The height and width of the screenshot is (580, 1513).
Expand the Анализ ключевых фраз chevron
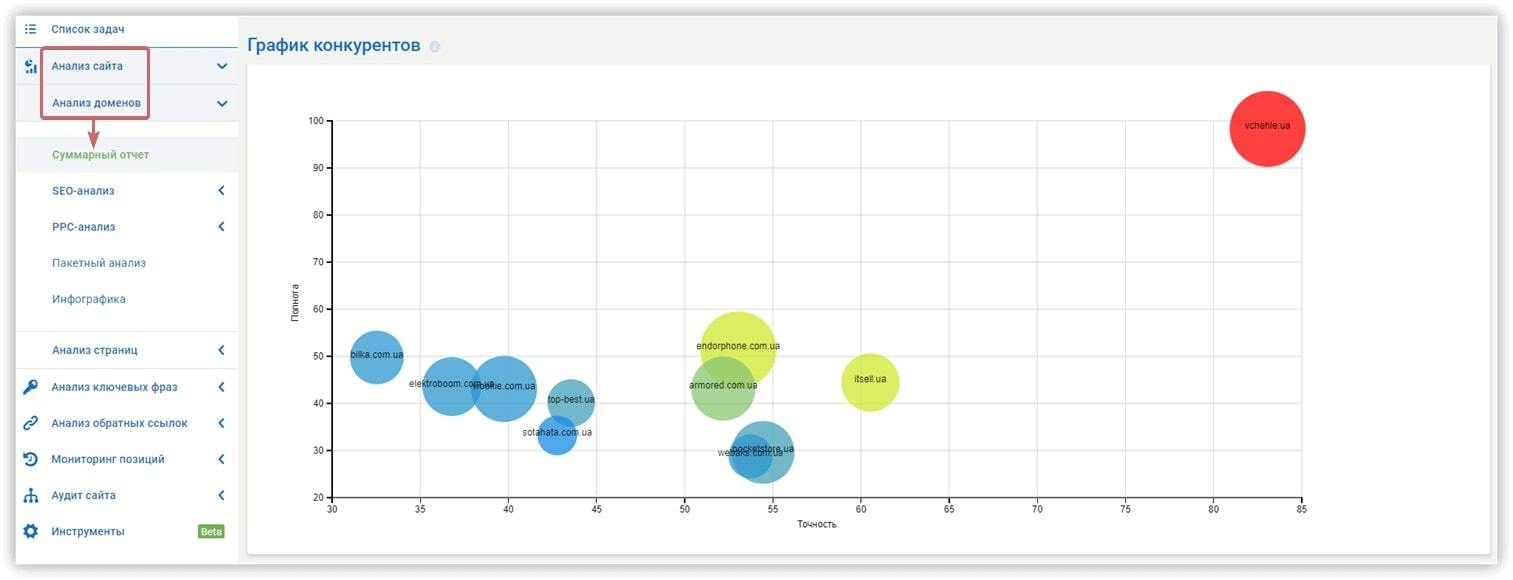222,387
